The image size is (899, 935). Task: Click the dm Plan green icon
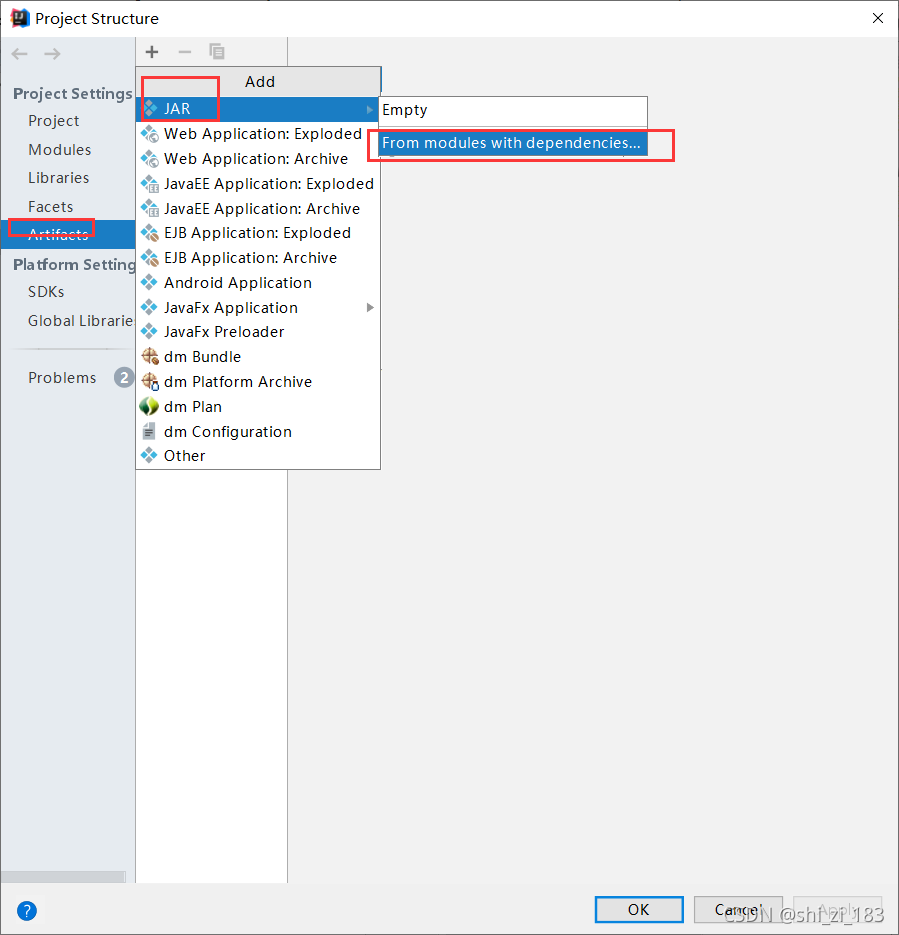[149, 407]
